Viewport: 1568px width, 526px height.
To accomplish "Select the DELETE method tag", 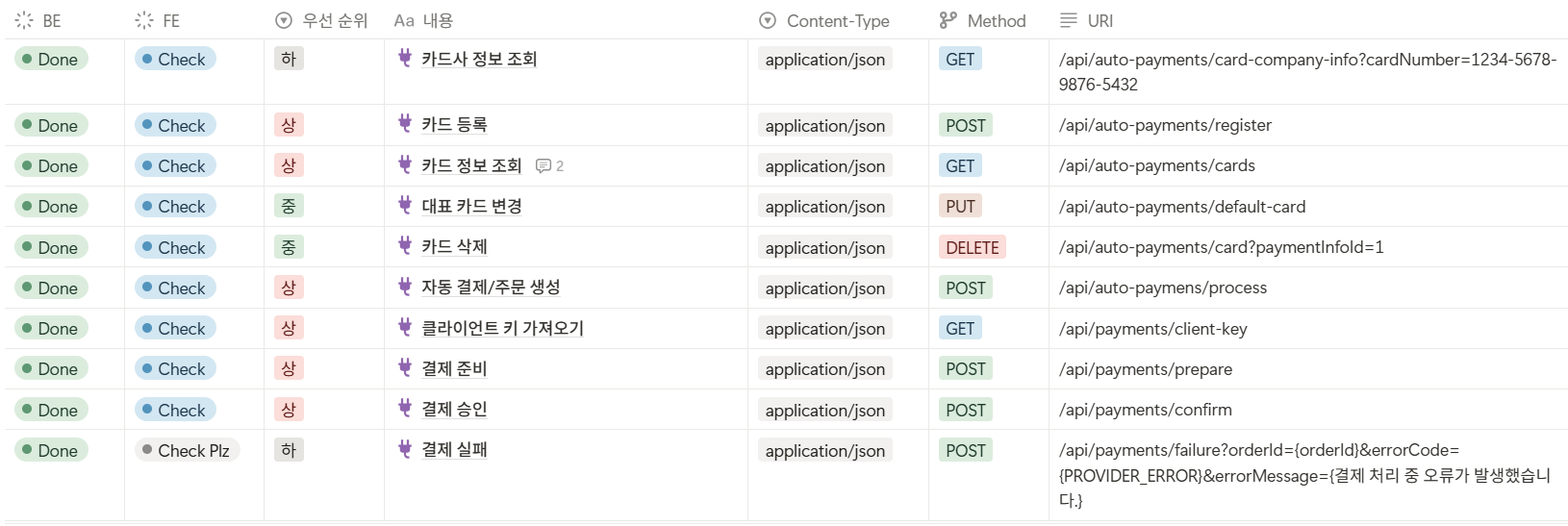I will click(972, 247).
